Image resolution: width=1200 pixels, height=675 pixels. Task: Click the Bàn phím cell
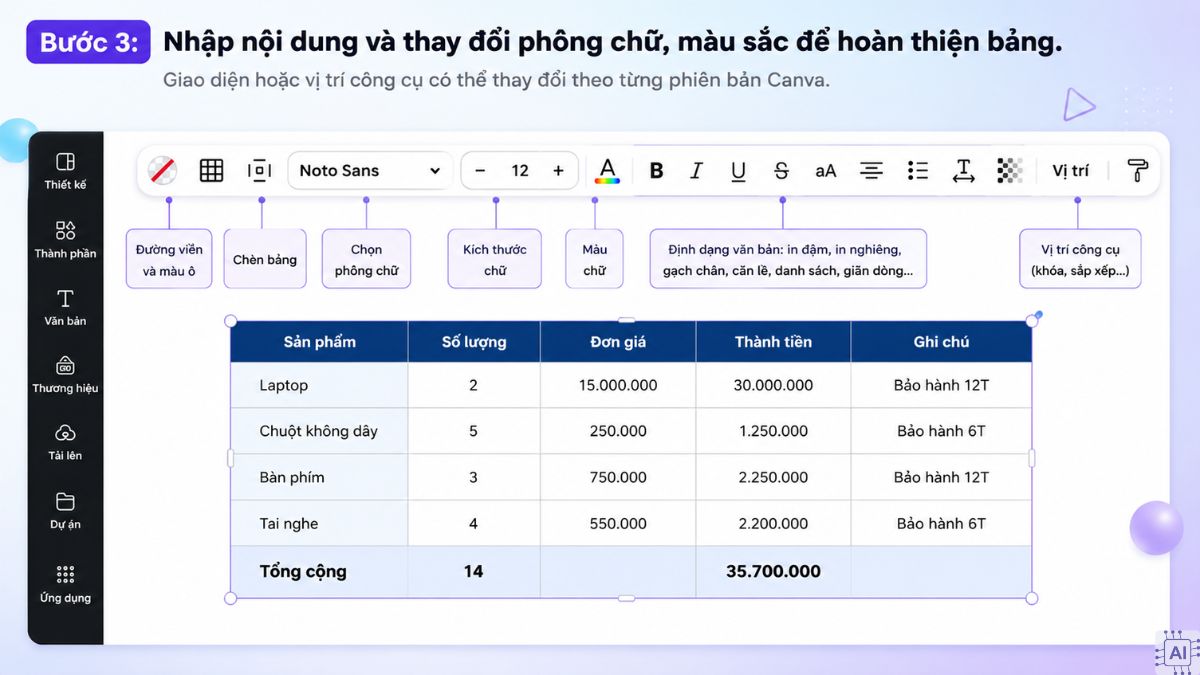click(x=319, y=477)
